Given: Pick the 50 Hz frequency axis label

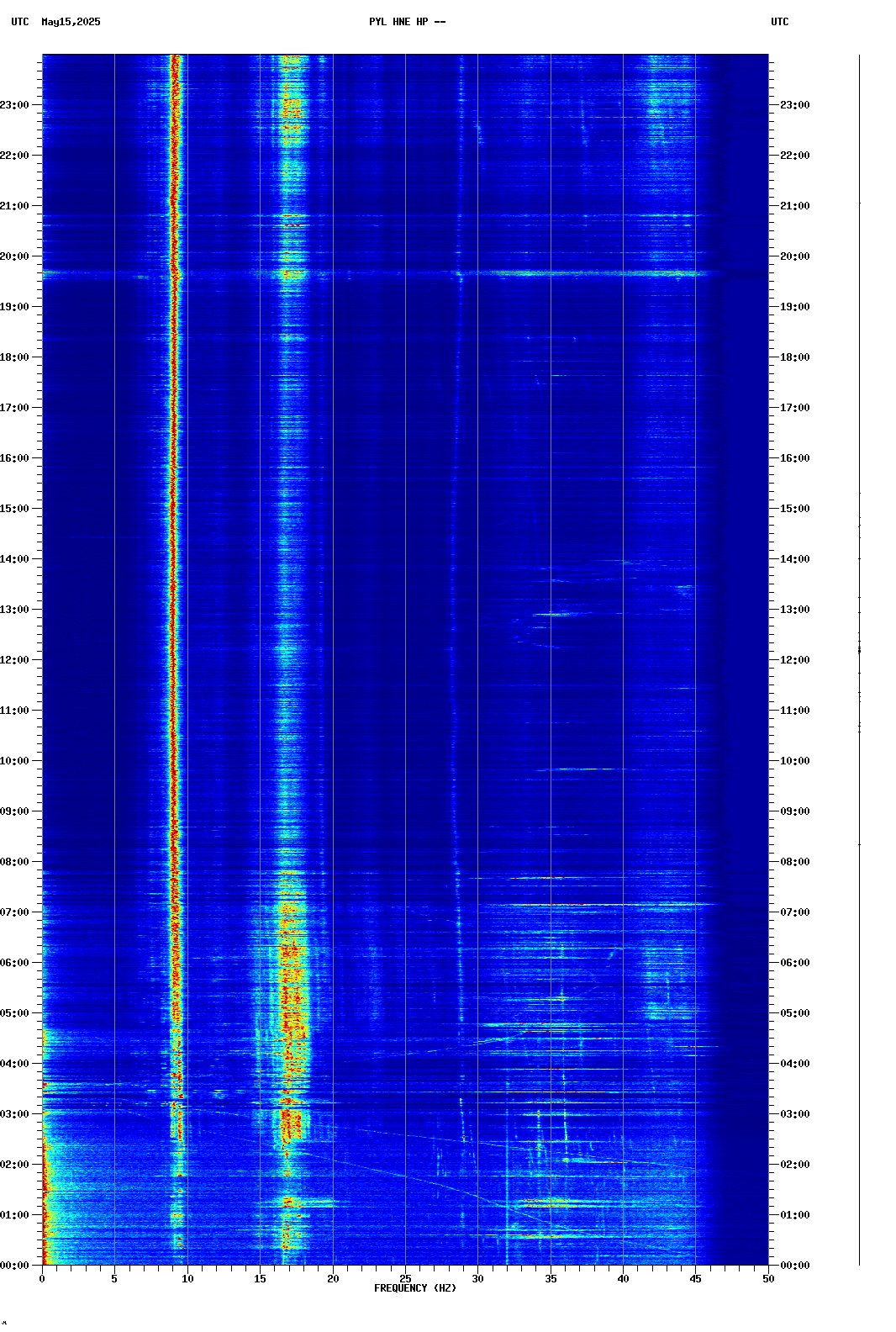Looking at the screenshot, I should pos(768,1279).
